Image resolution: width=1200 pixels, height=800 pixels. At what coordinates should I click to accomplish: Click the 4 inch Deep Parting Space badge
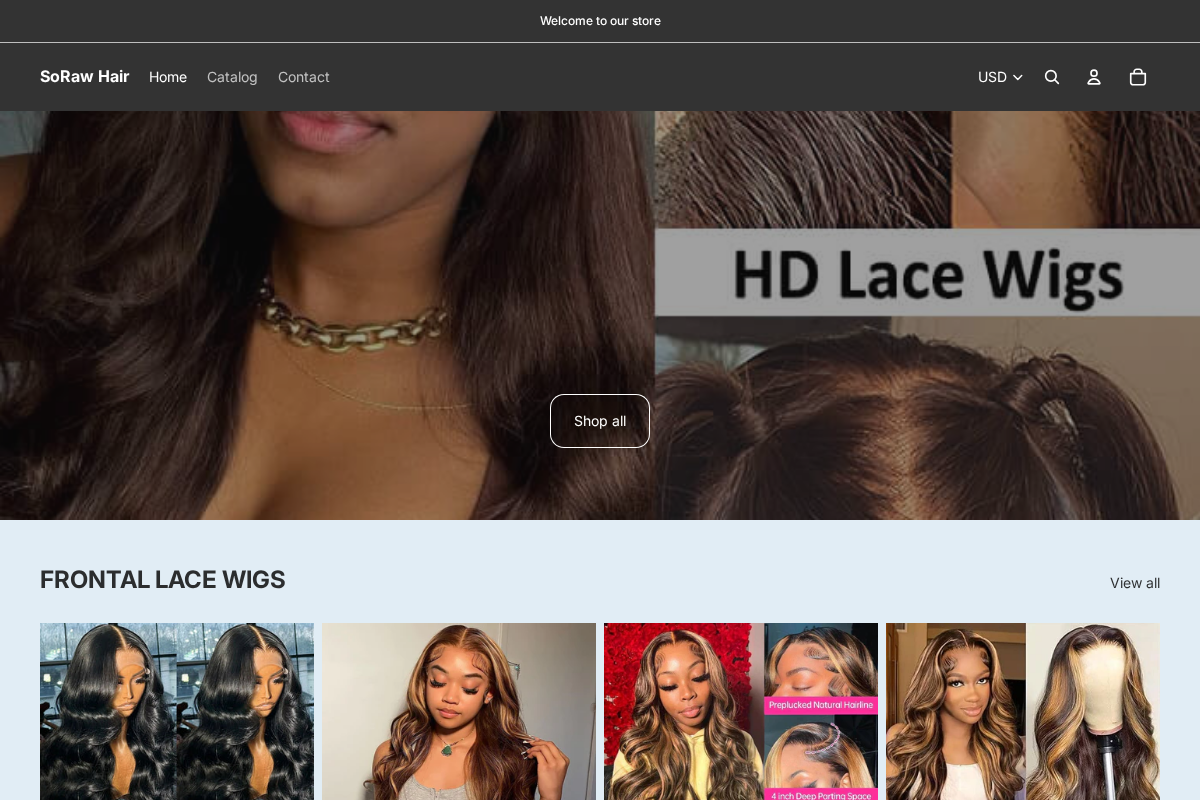coord(820,793)
